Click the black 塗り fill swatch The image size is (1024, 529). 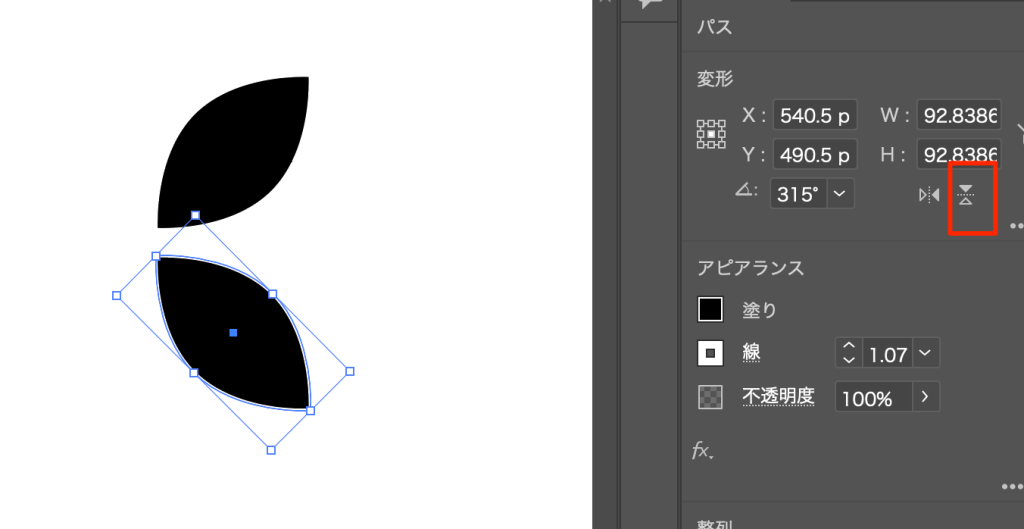(x=710, y=310)
